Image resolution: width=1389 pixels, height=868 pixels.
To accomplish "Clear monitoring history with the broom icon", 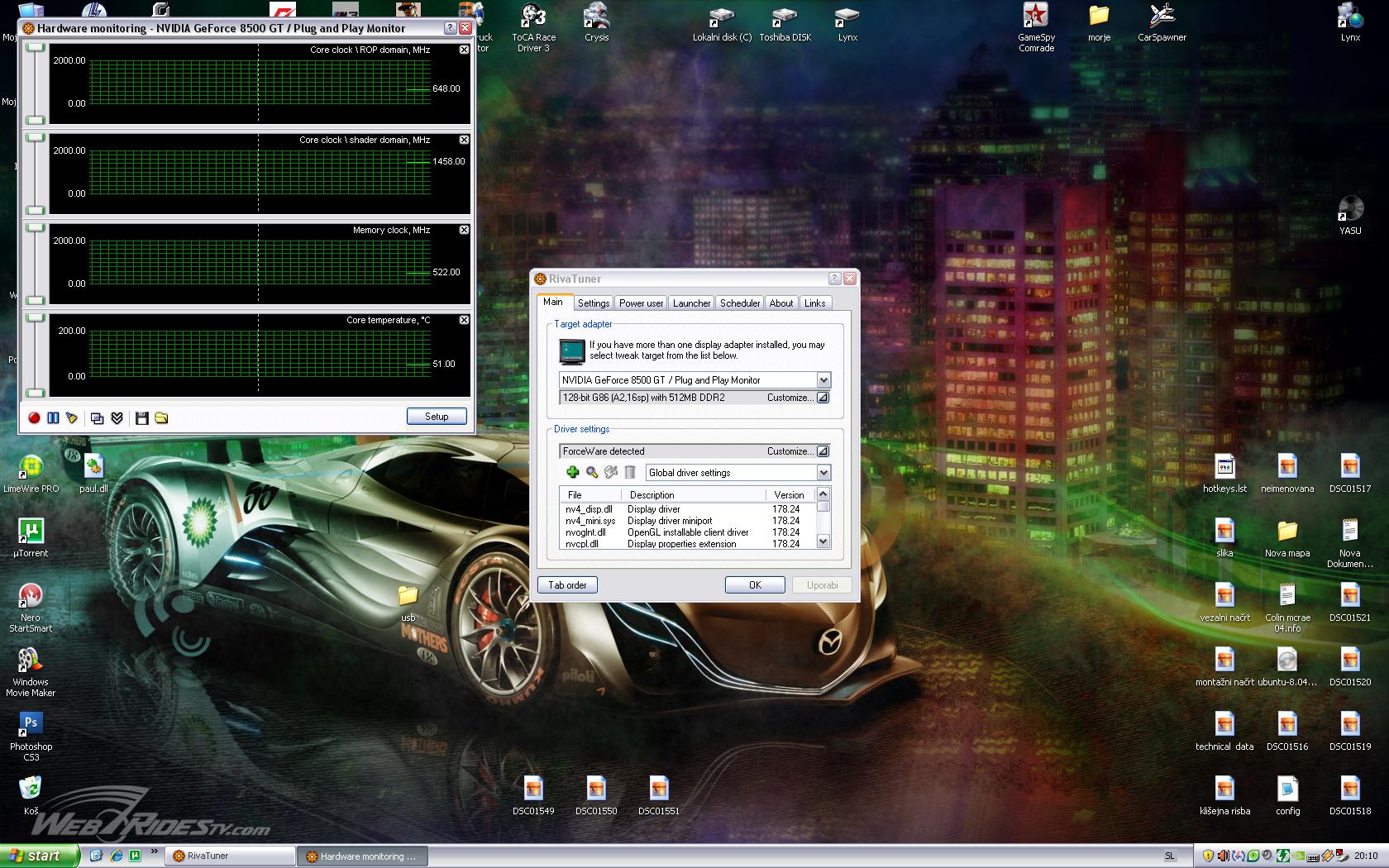I will coord(72,418).
